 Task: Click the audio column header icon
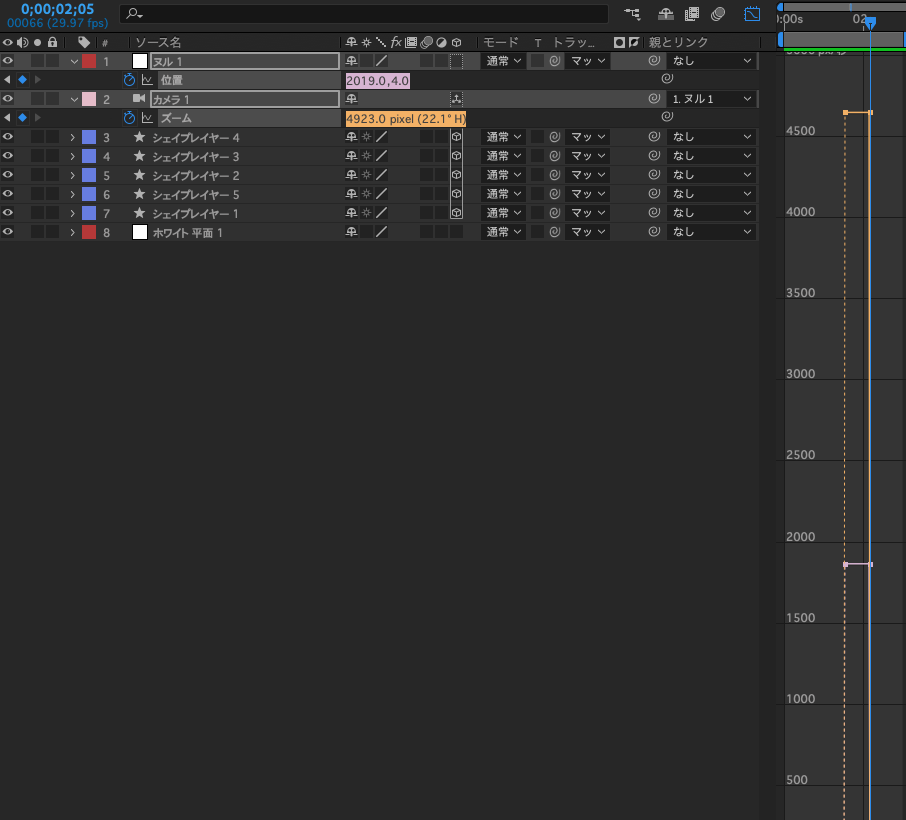point(23,42)
